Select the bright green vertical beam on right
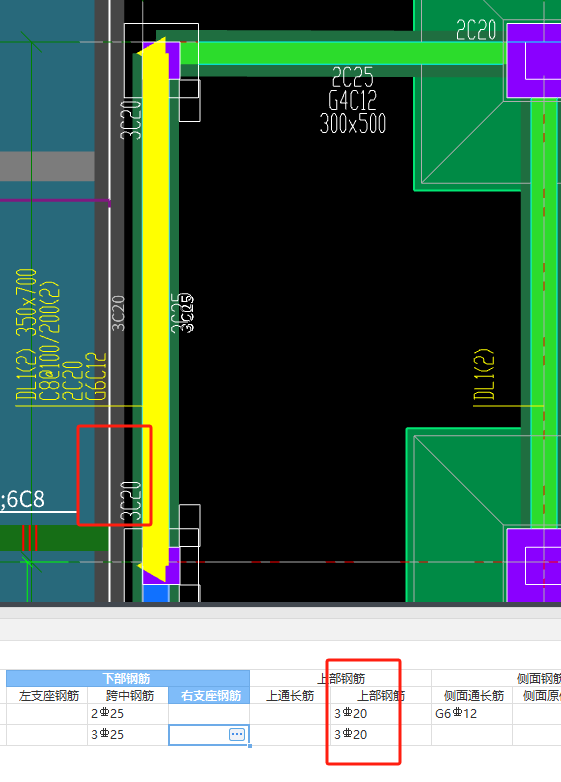The width and height of the screenshot is (561, 782). [x=544, y=313]
